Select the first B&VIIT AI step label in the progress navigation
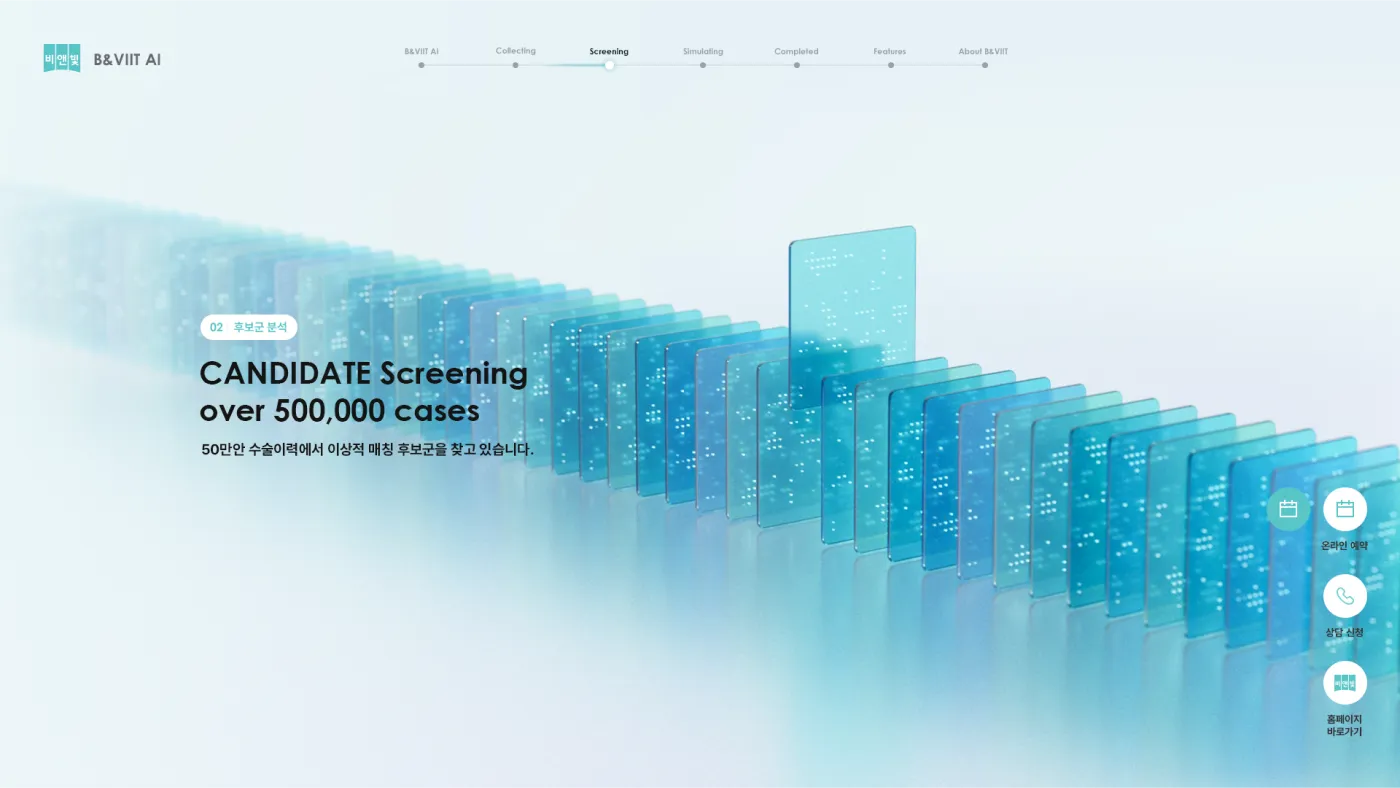Image resolution: width=1400 pixels, height=788 pixels. click(421, 51)
